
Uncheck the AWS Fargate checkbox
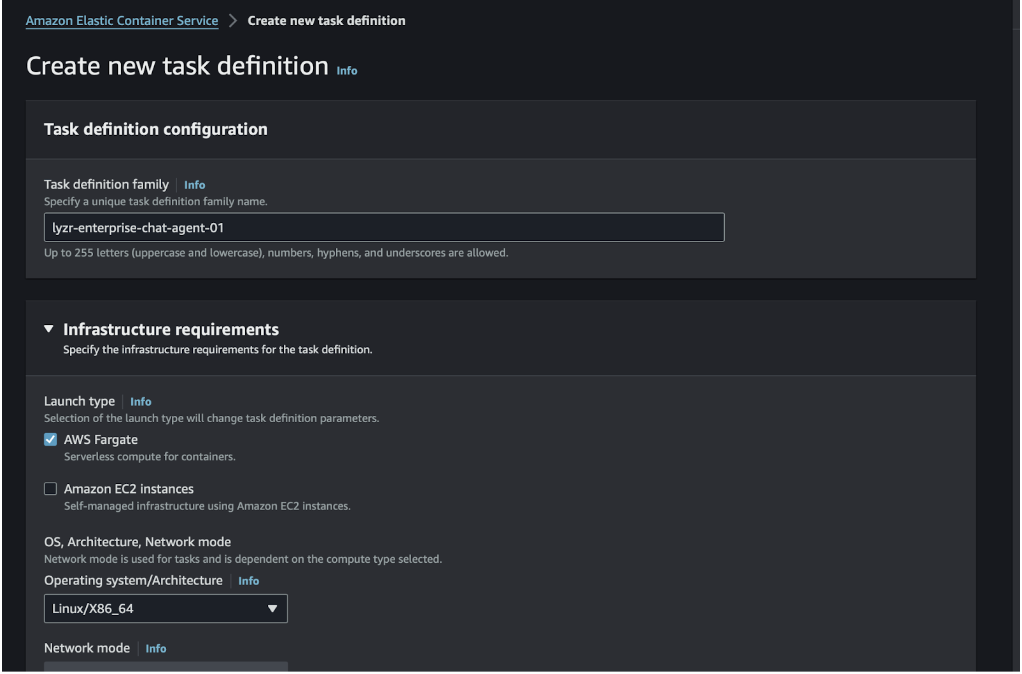50,440
